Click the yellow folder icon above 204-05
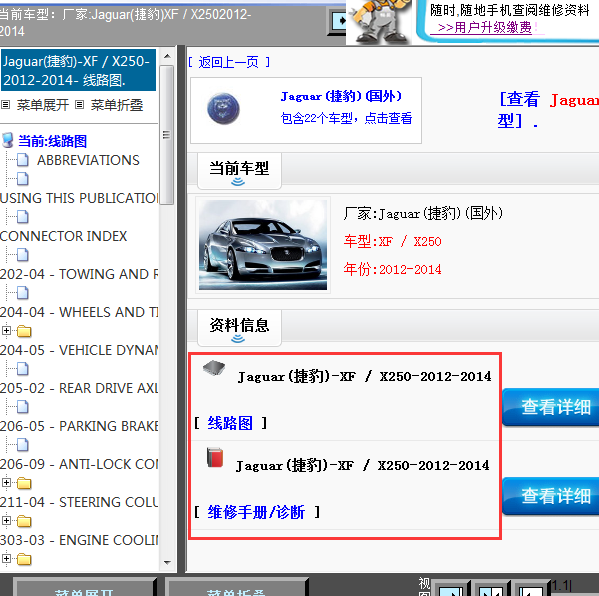 tap(24, 331)
